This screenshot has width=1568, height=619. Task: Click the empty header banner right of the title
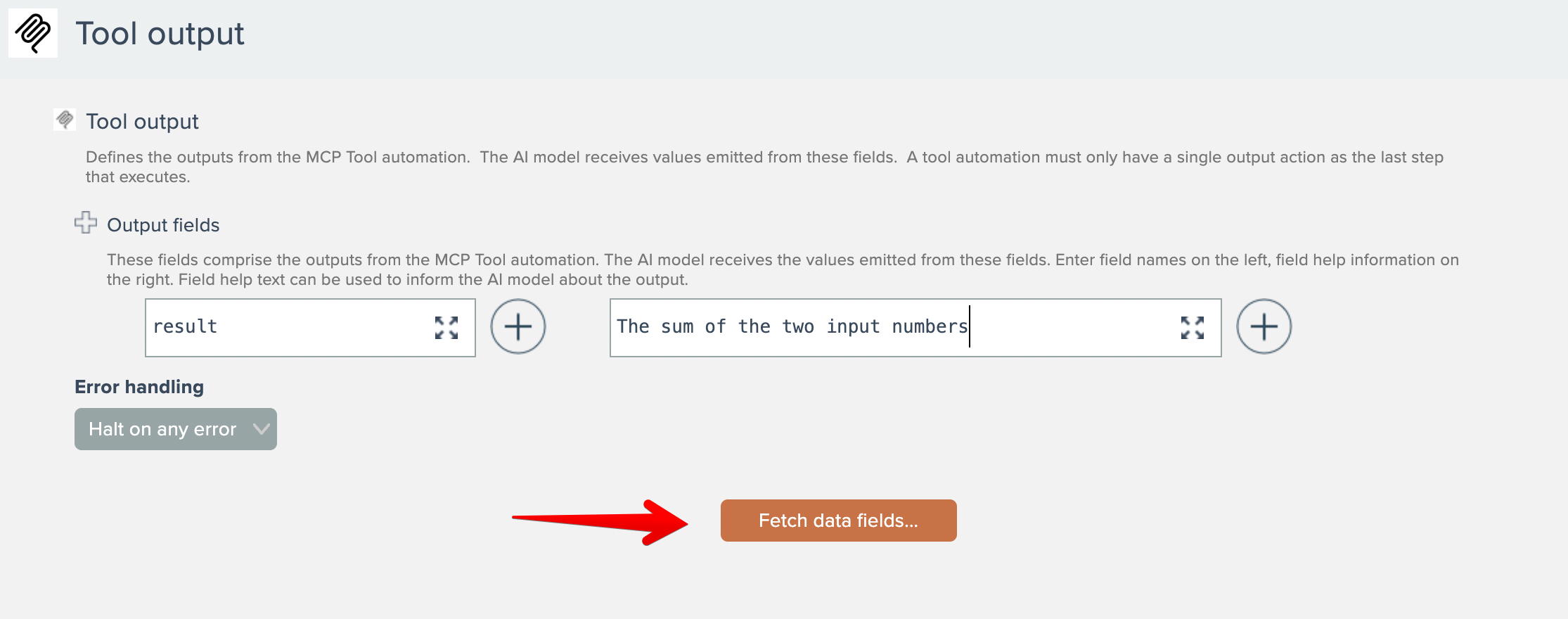(x=914, y=35)
